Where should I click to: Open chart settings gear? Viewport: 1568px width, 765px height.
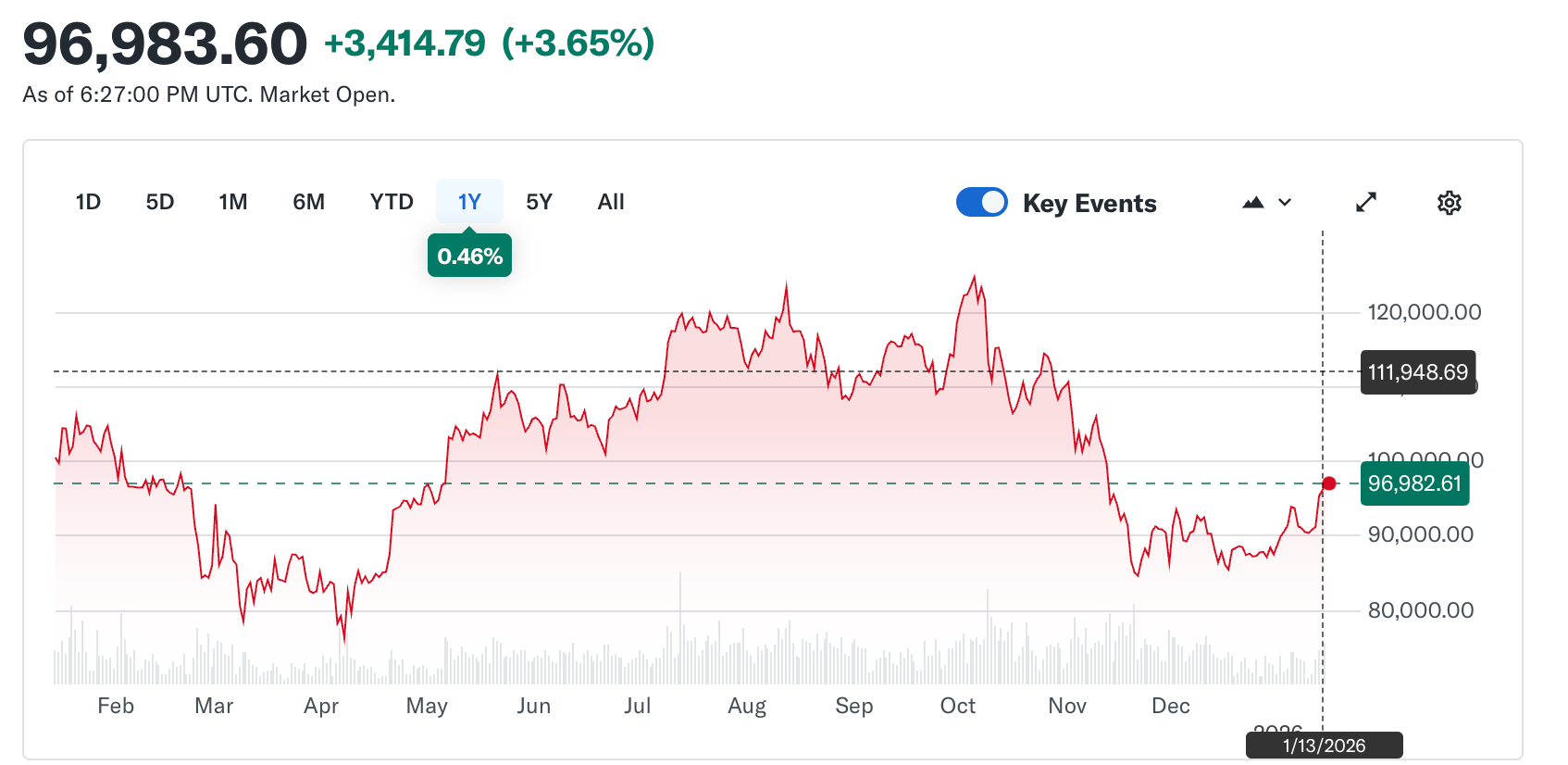1449,203
